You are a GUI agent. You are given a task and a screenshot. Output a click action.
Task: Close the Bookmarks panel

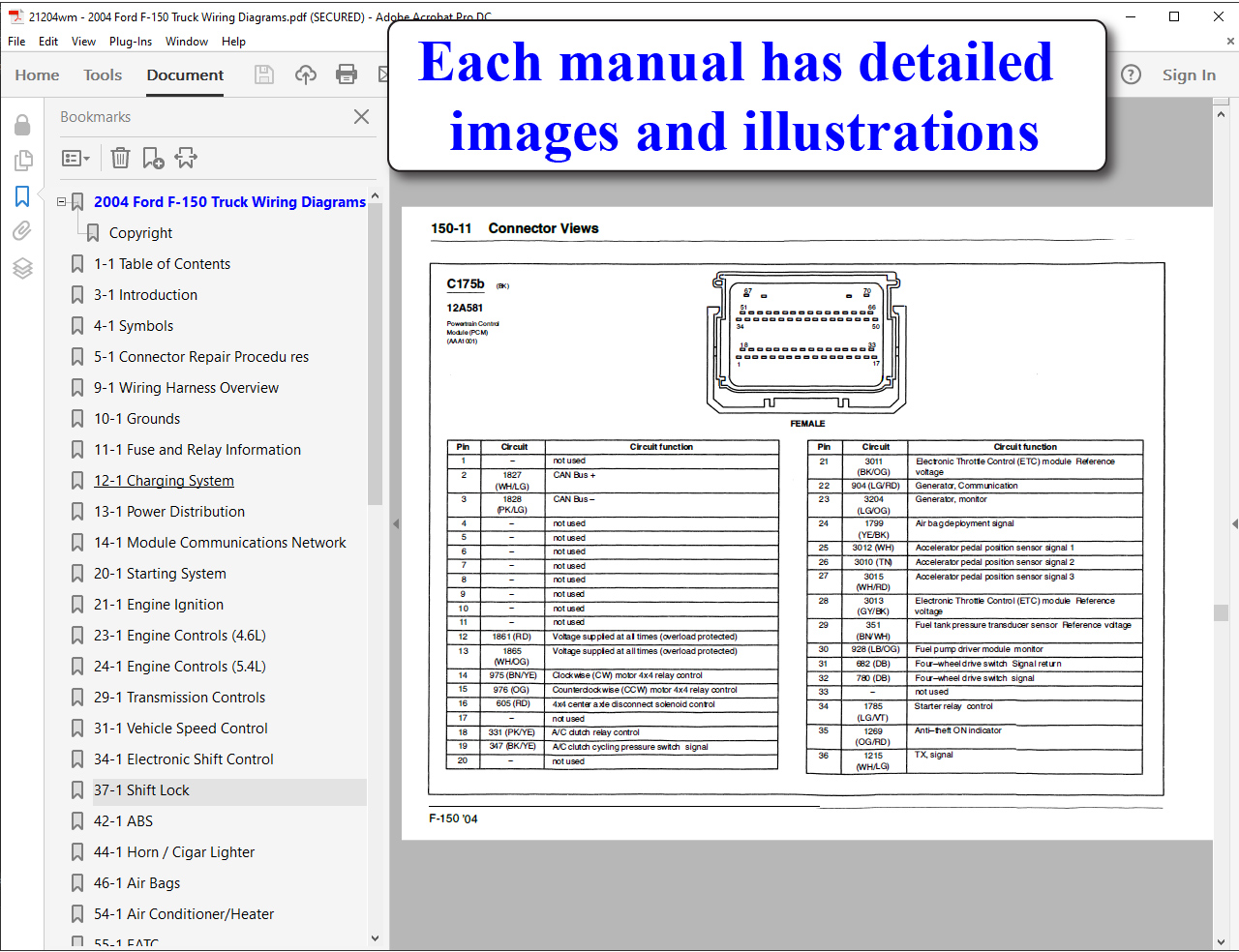pos(361,117)
